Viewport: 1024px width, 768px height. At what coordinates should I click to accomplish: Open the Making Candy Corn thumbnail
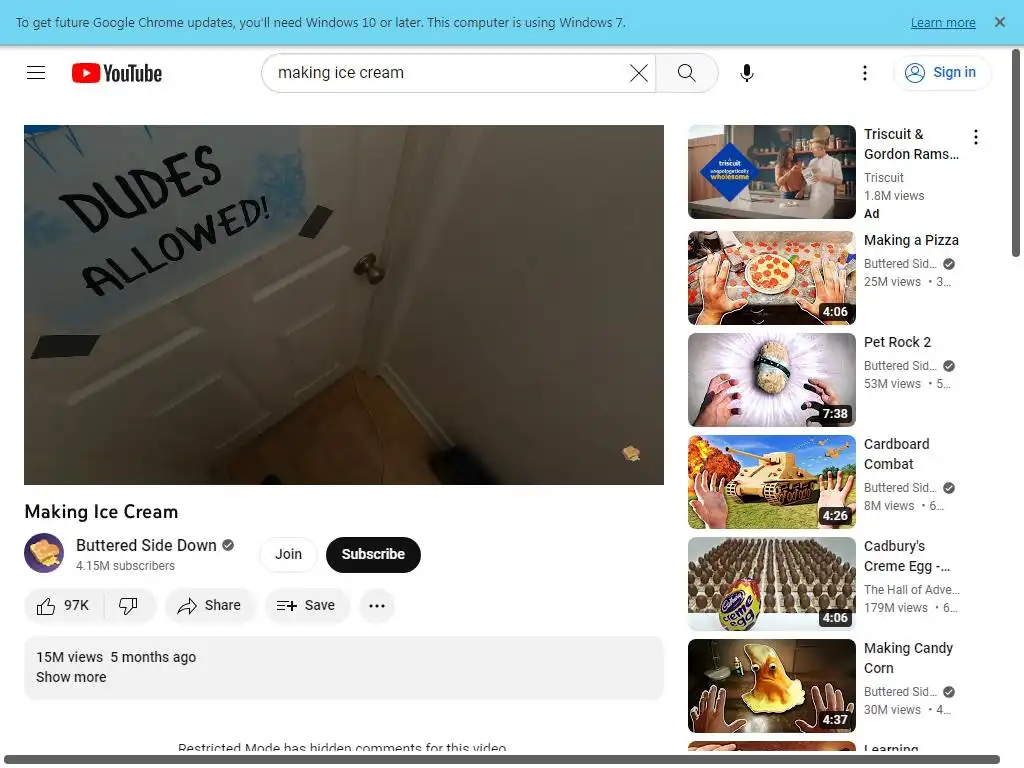[771, 686]
